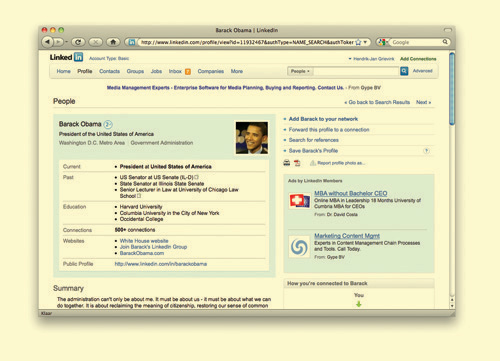500x361 pixels.
Task: Click Barack Obama's profile photo
Action: point(252,138)
